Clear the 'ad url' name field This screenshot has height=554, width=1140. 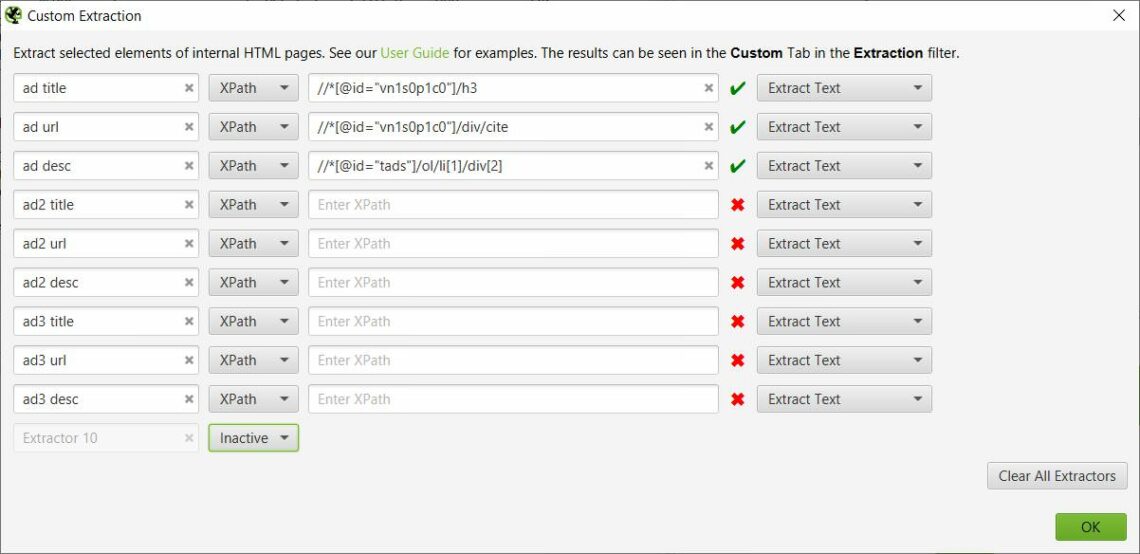point(189,127)
